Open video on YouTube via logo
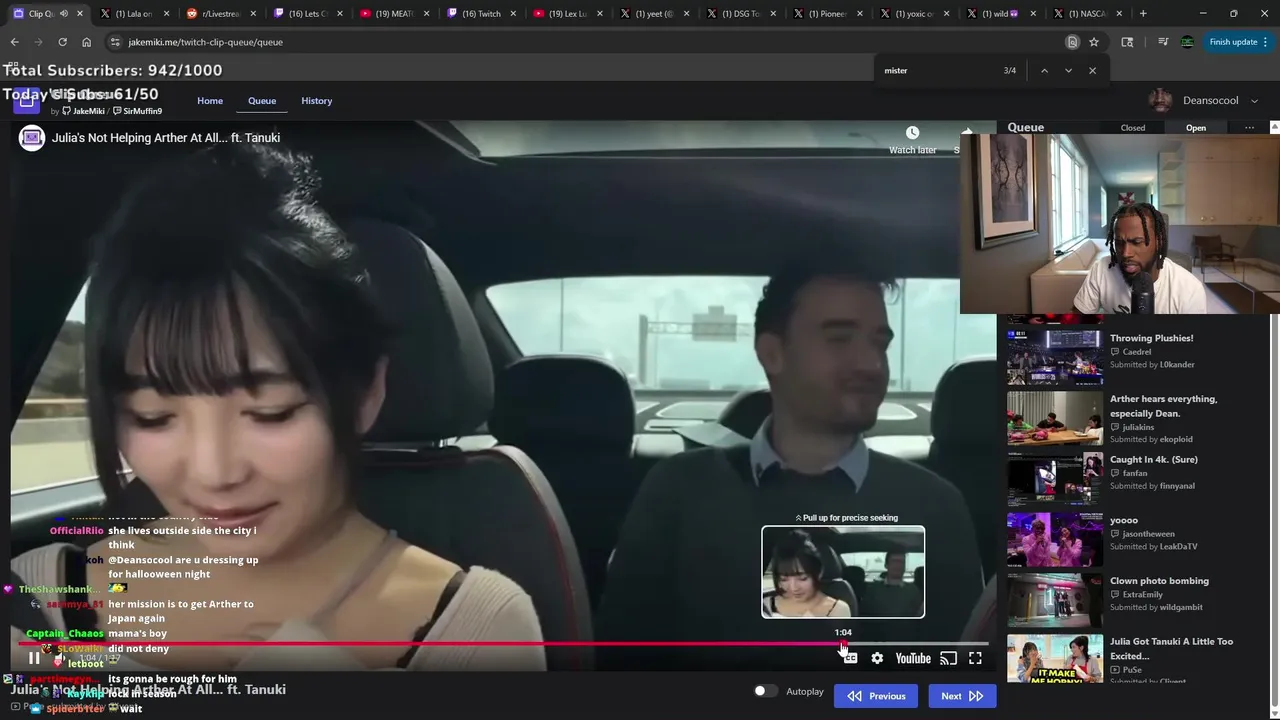 (x=913, y=658)
